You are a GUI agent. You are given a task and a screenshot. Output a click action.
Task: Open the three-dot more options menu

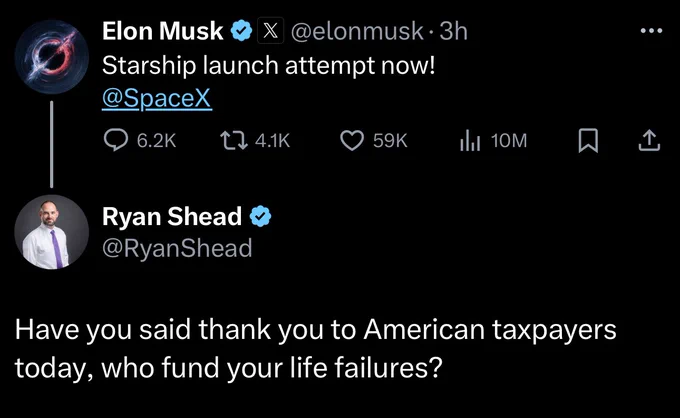coord(651,31)
